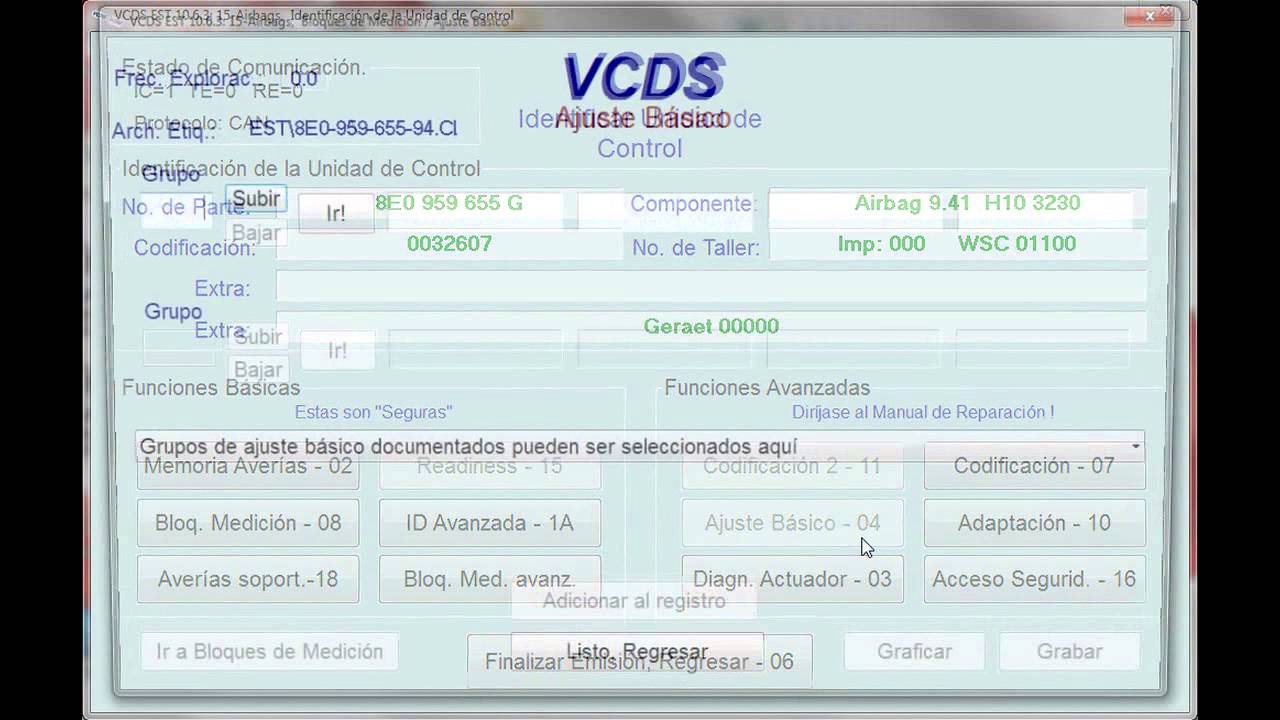Click part number 8E0 959 655 G
The width and height of the screenshot is (1280, 720).
[449, 203]
